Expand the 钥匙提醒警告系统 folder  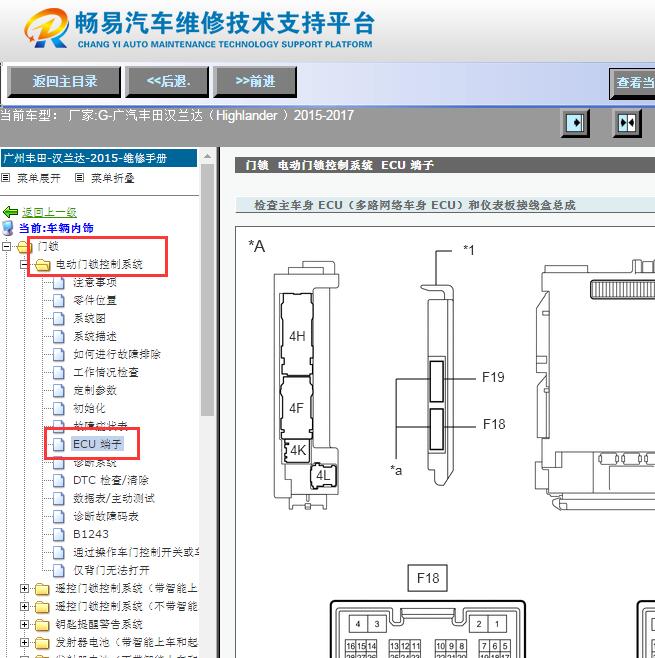pyautogui.click(x=24, y=625)
